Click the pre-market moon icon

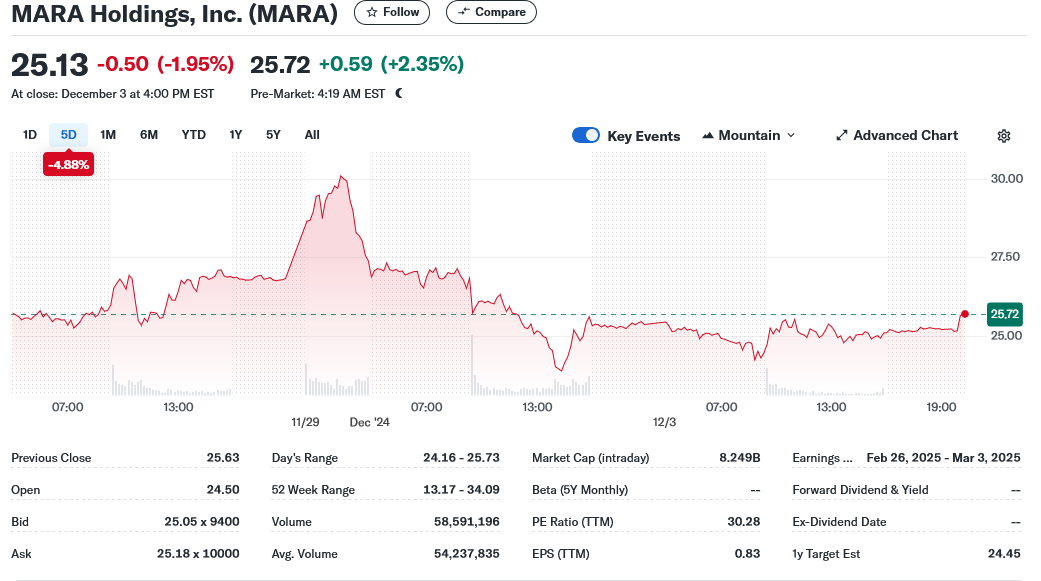click(399, 94)
